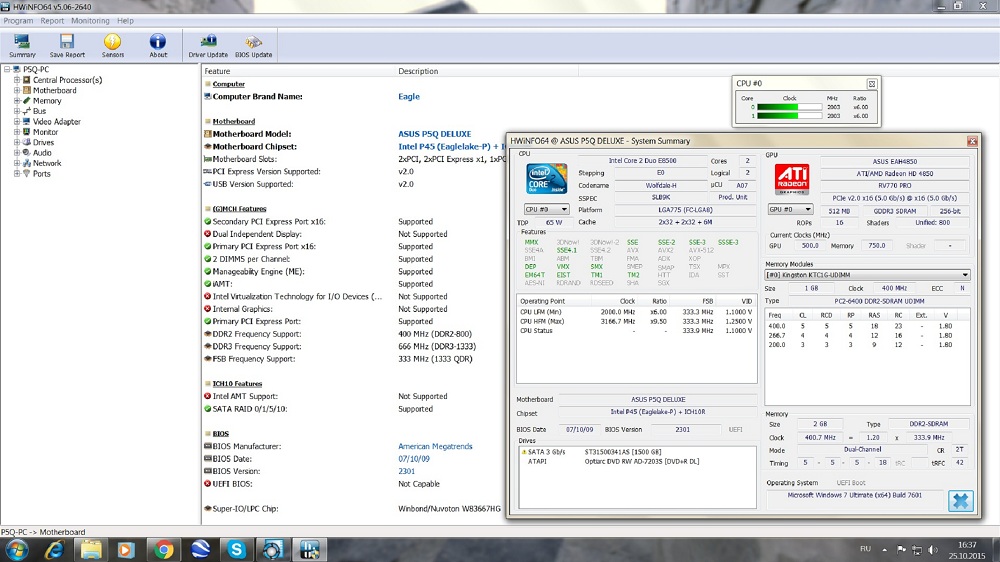Click the network tray icon
Screen dimensions: 1000x562
[917, 549]
